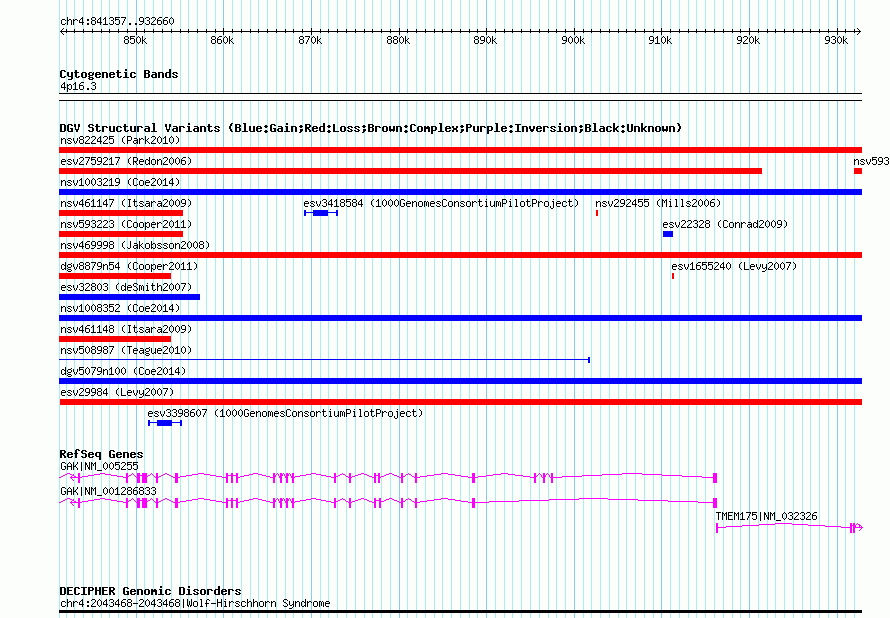Click the nsv1003219 (Coe2014) blue gain bar
The width and height of the screenshot is (890, 618).
click(x=460, y=192)
